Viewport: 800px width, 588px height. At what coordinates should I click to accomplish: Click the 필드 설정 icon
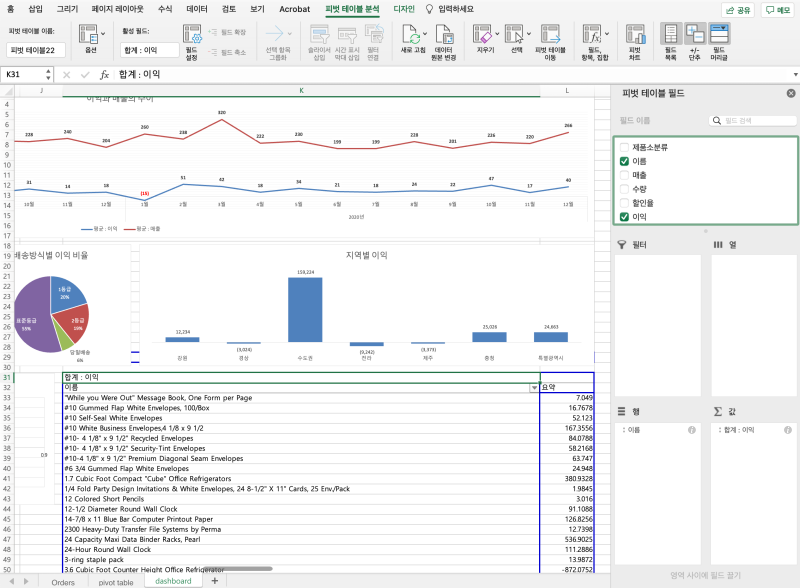coord(192,35)
